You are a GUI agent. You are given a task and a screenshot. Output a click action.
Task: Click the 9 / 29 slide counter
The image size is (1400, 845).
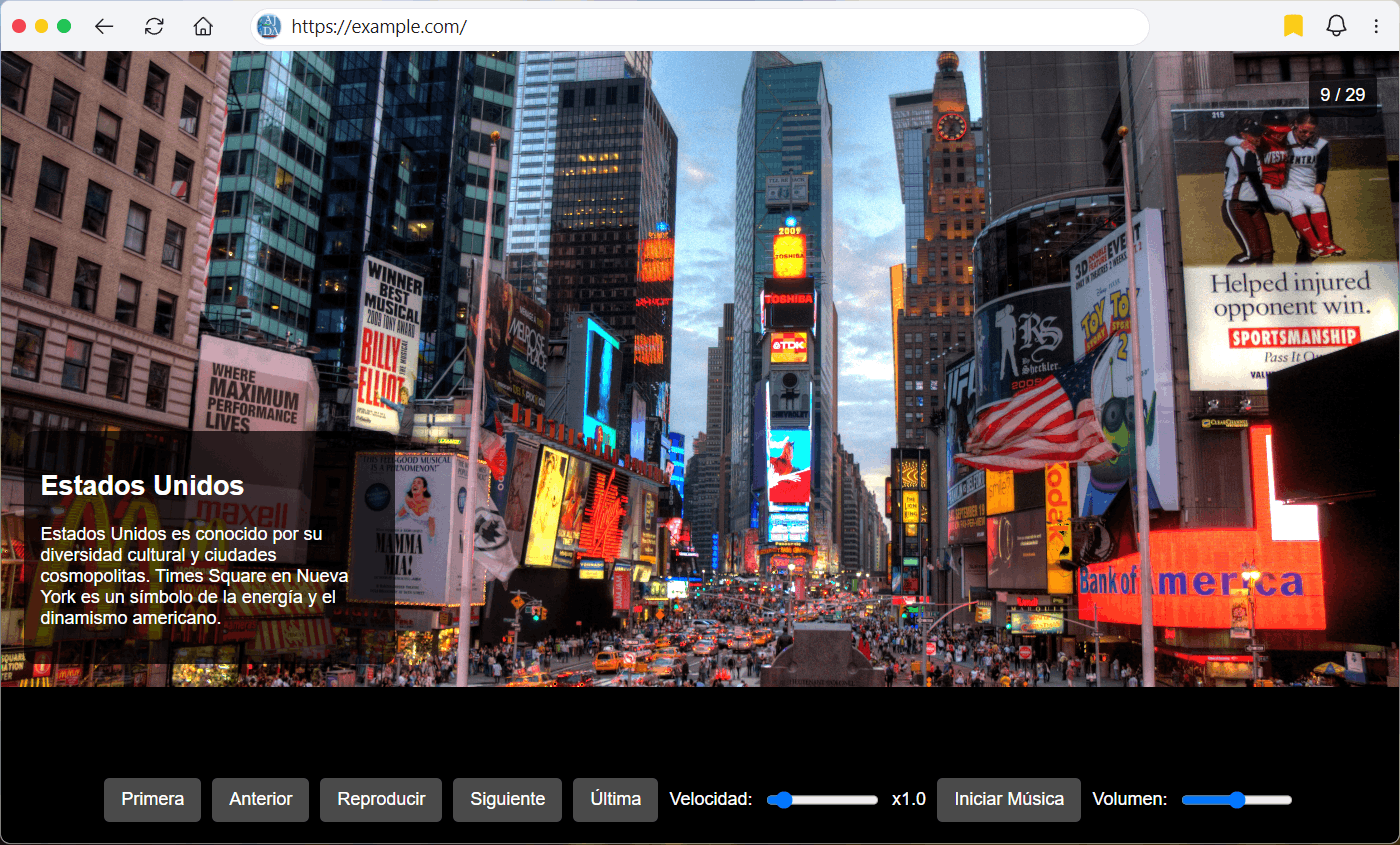coord(1343,95)
